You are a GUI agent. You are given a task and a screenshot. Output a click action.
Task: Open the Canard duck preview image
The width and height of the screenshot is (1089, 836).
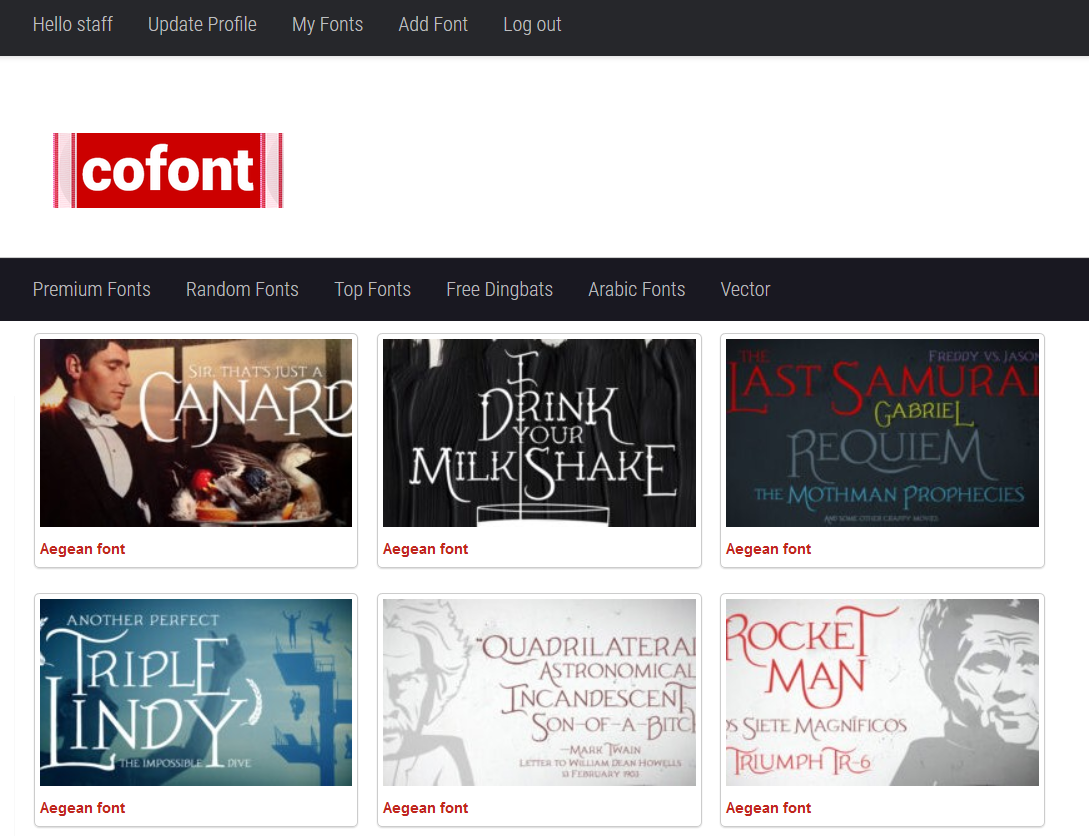(195, 432)
